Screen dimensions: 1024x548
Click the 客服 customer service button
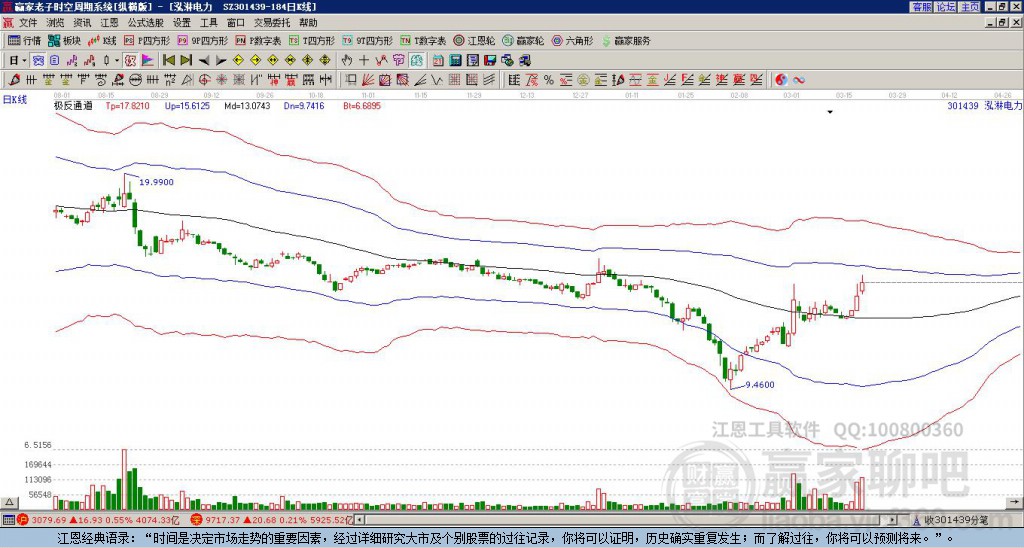921,7
